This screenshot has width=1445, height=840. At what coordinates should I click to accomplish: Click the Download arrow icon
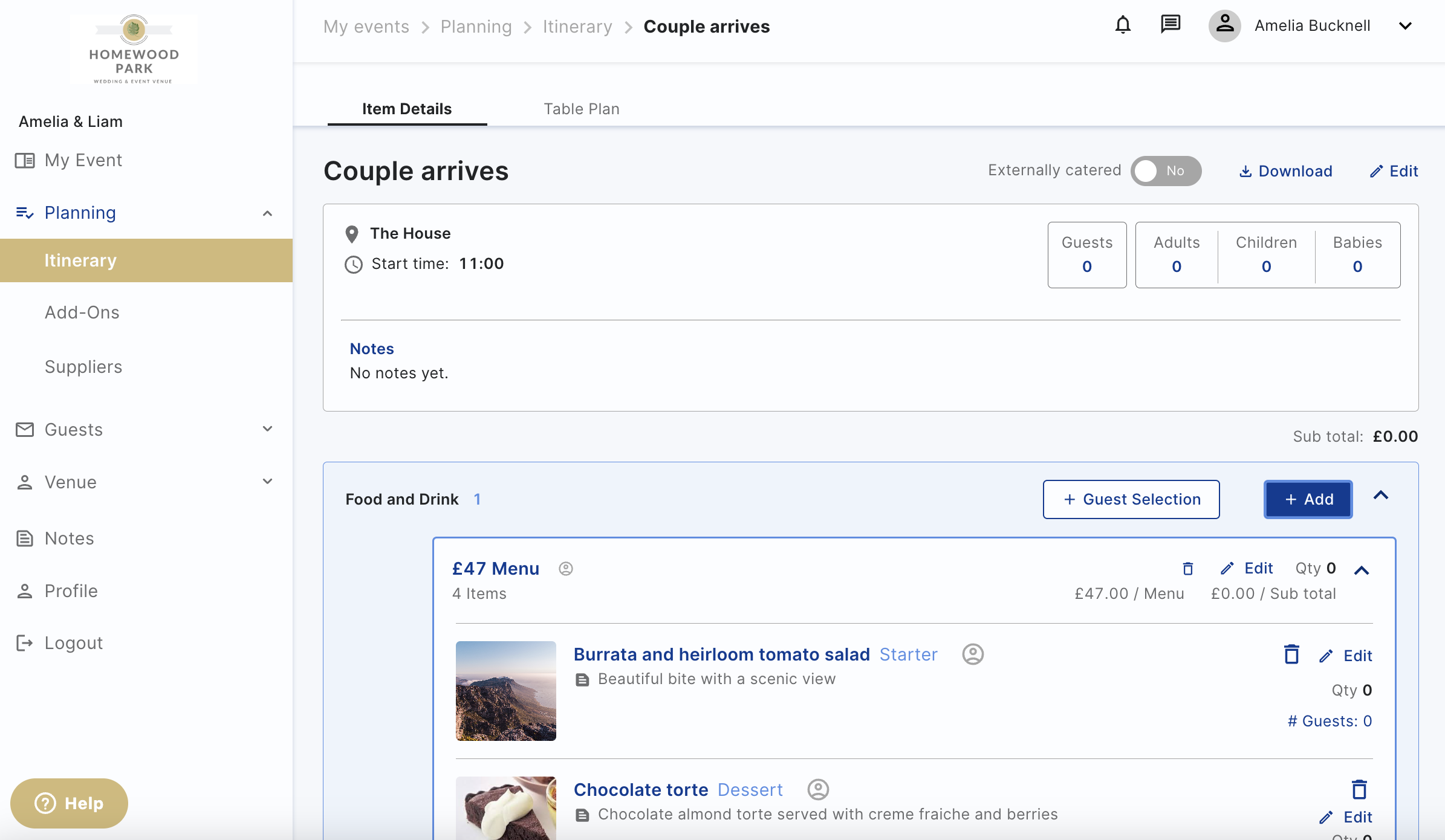pyautogui.click(x=1245, y=172)
